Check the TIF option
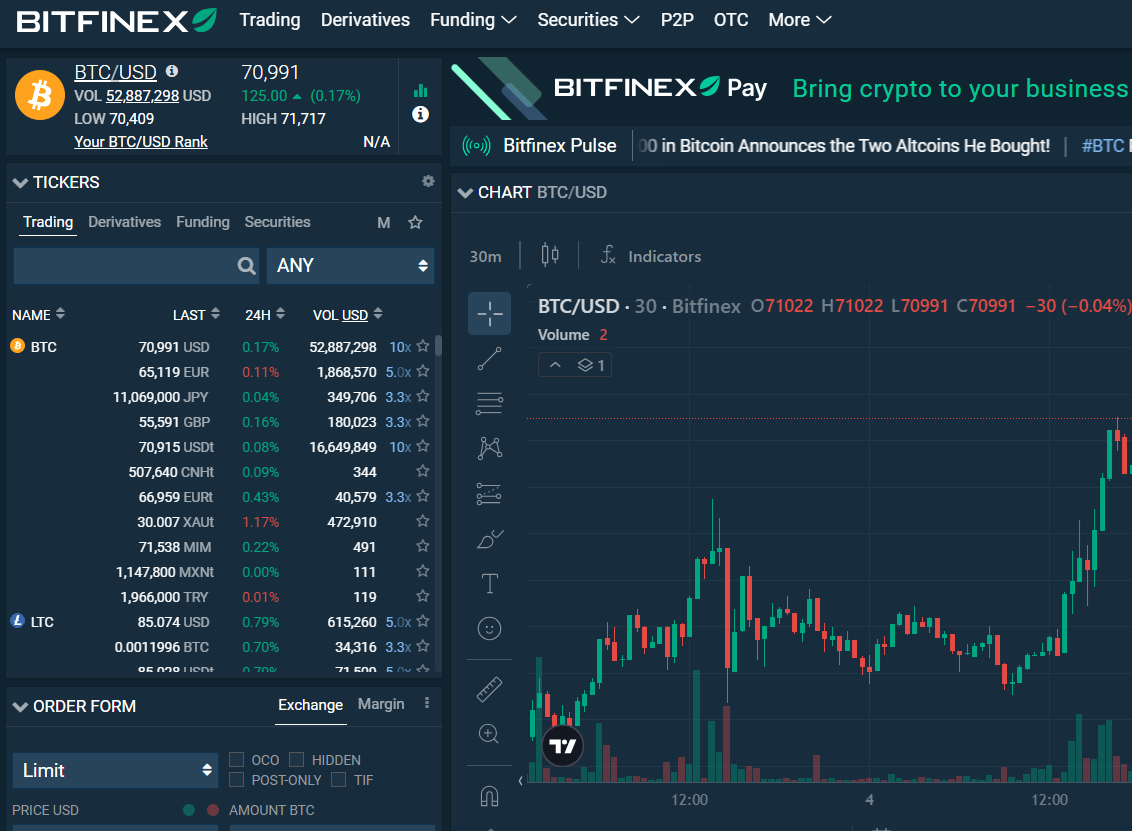The image size is (1132, 831). coord(338,780)
